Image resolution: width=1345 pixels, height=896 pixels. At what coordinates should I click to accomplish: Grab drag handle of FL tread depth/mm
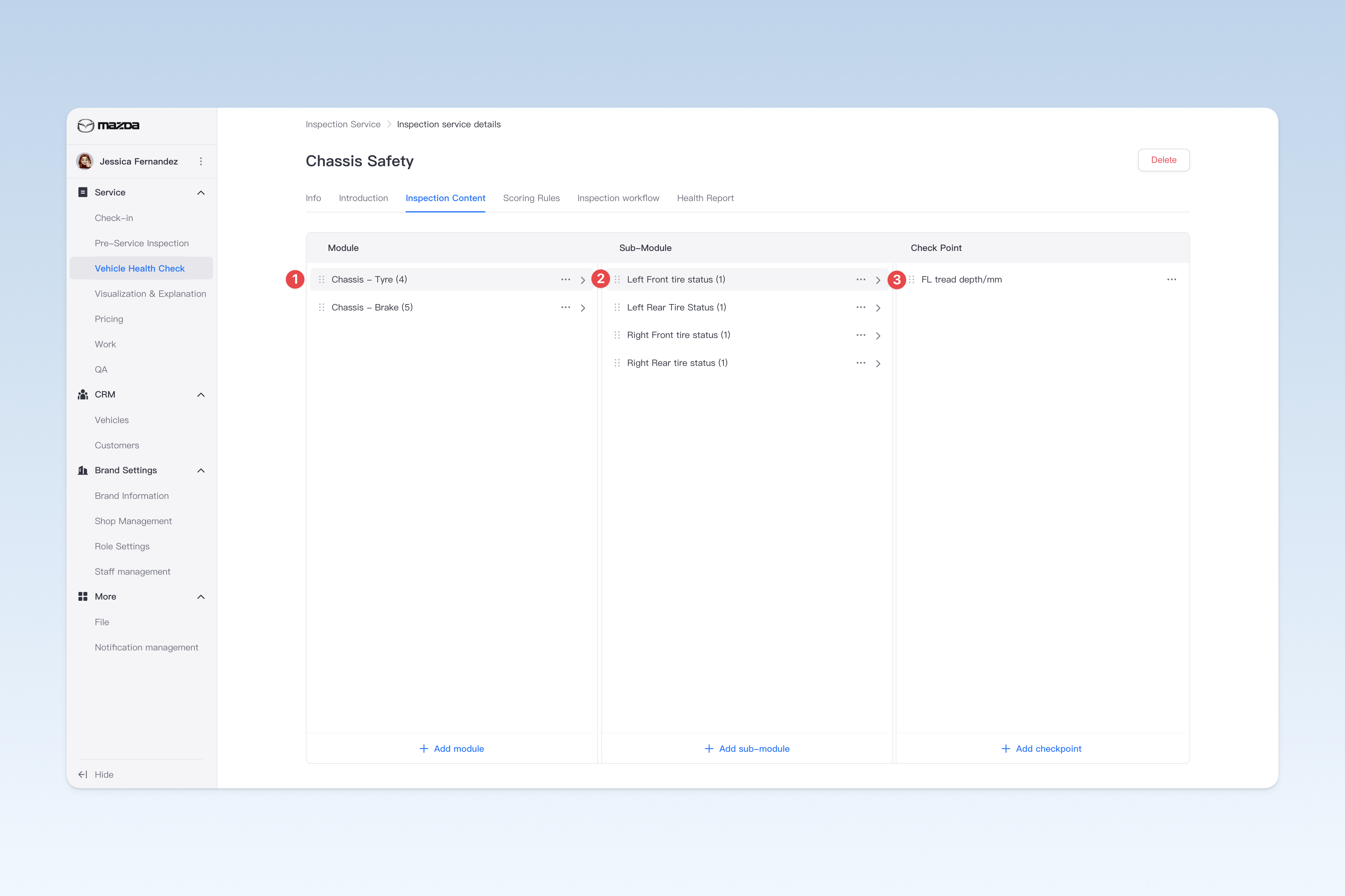click(x=911, y=280)
